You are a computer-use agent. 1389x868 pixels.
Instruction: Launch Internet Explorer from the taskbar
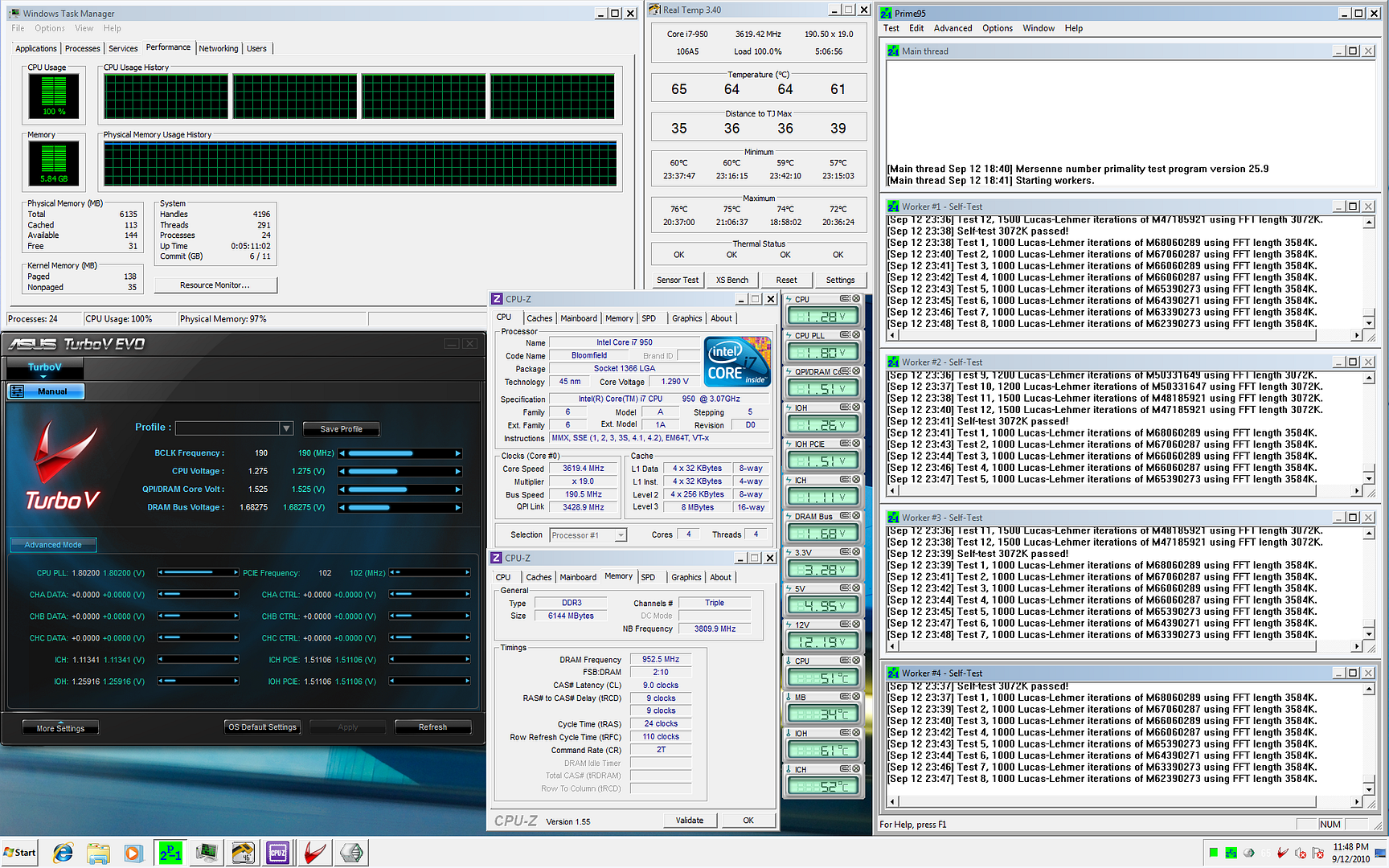(63, 853)
